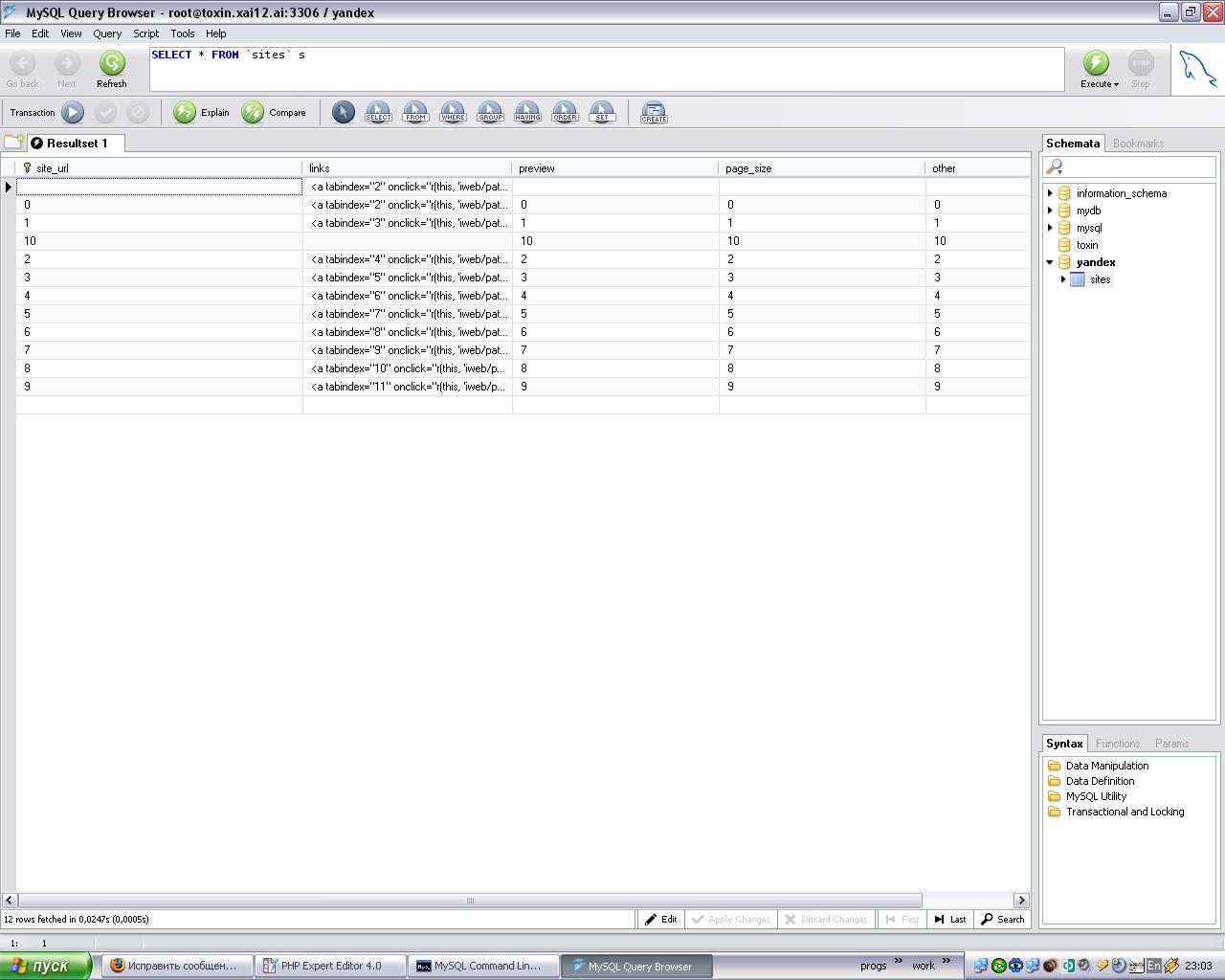Click the WHERE clause tool icon
This screenshot has width=1225, height=980.
click(x=453, y=113)
